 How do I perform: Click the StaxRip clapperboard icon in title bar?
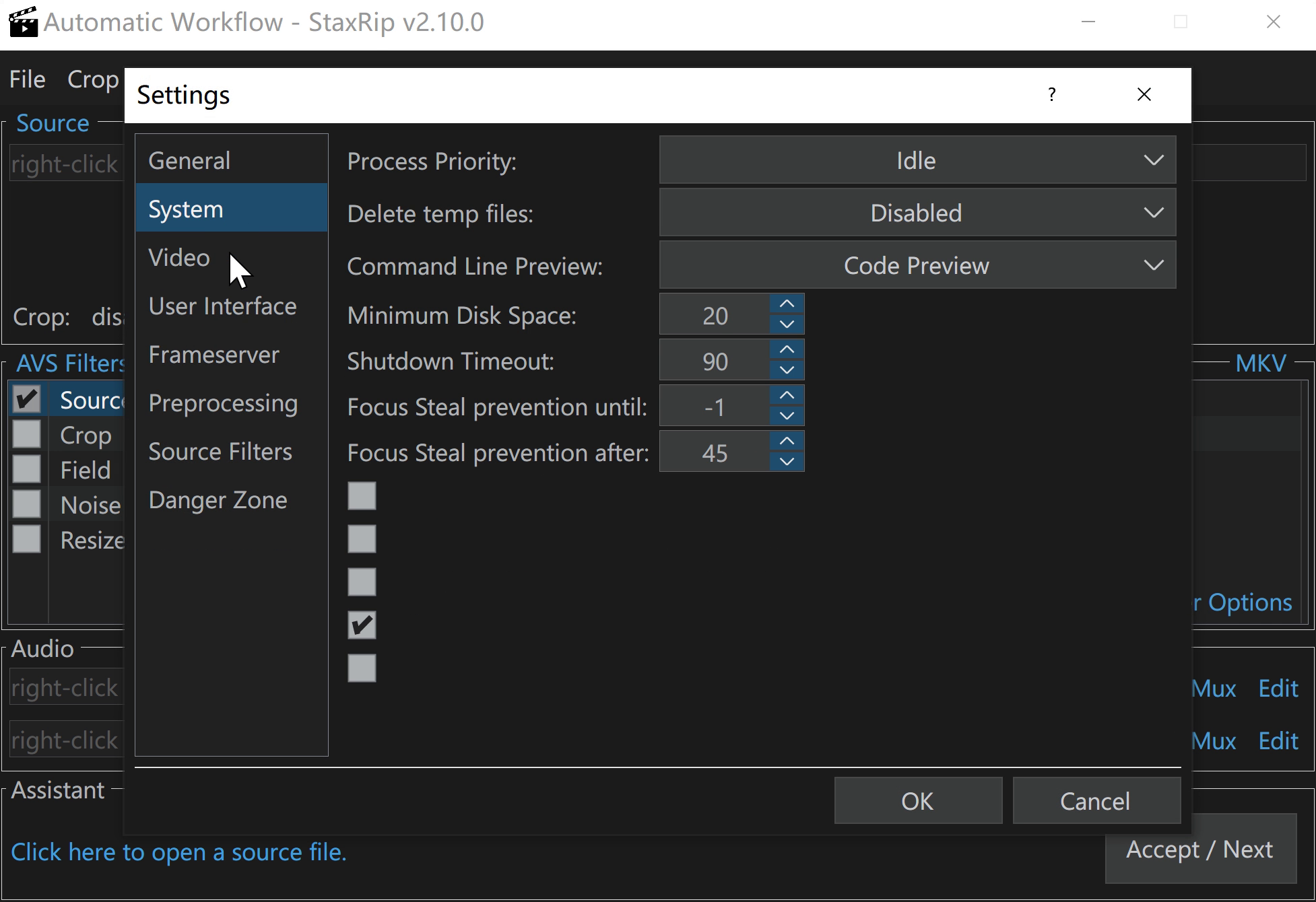pyautogui.click(x=22, y=22)
